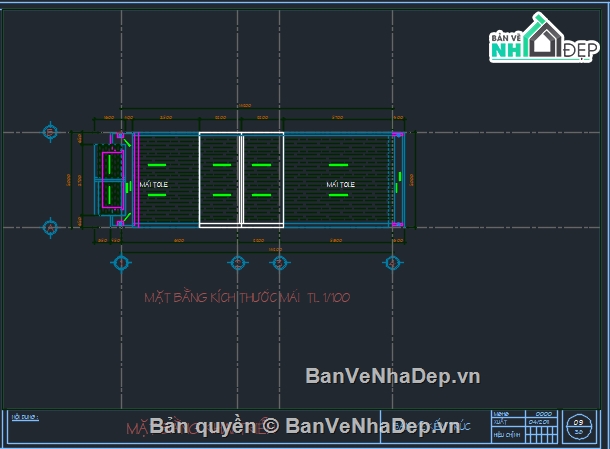Click the sheet number circle in title block
Screen dimensions: 610x449
point(579,426)
